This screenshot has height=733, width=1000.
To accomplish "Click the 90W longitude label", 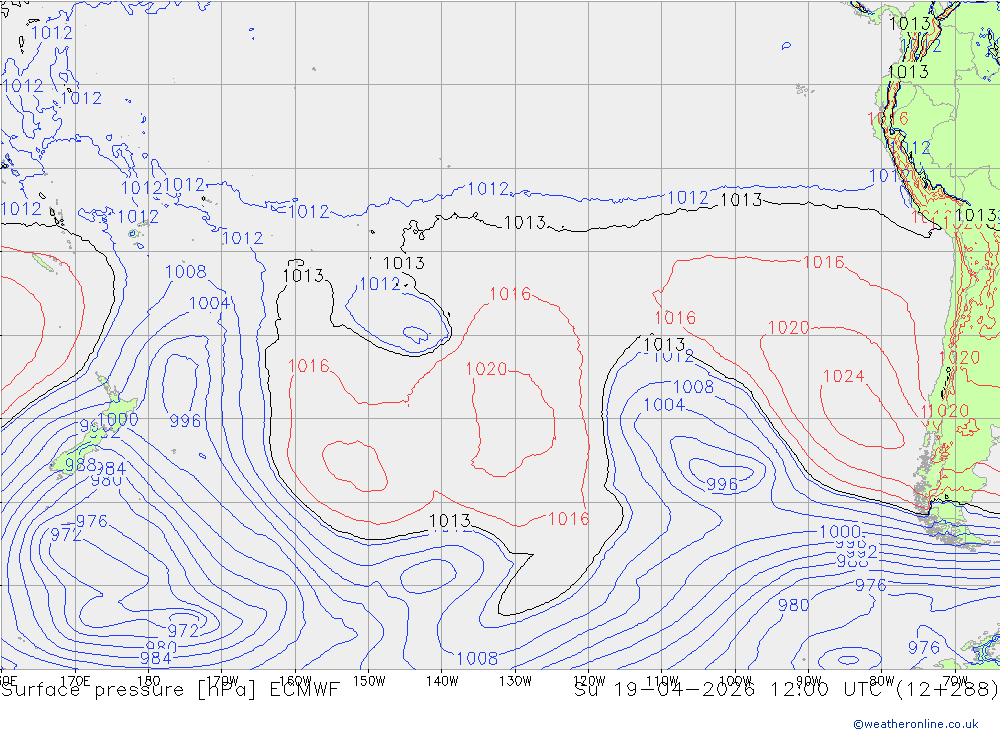I will point(809,681).
